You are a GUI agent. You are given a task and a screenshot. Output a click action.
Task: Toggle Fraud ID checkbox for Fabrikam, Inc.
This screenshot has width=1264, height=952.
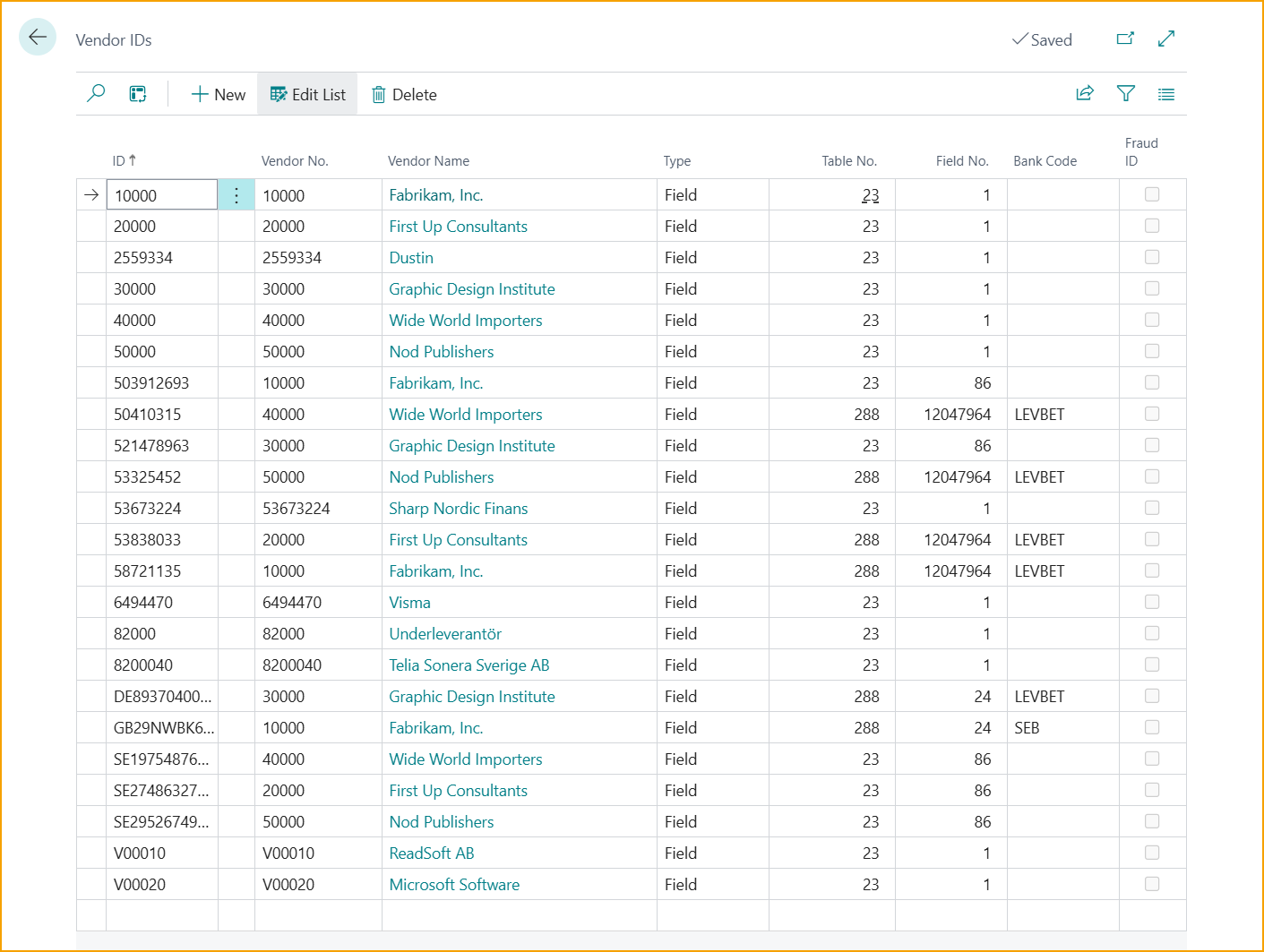pyautogui.click(x=1152, y=194)
